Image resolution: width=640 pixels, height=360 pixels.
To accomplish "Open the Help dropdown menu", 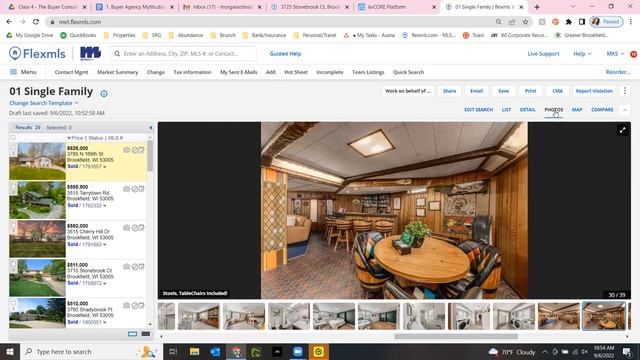I will tap(582, 54).
